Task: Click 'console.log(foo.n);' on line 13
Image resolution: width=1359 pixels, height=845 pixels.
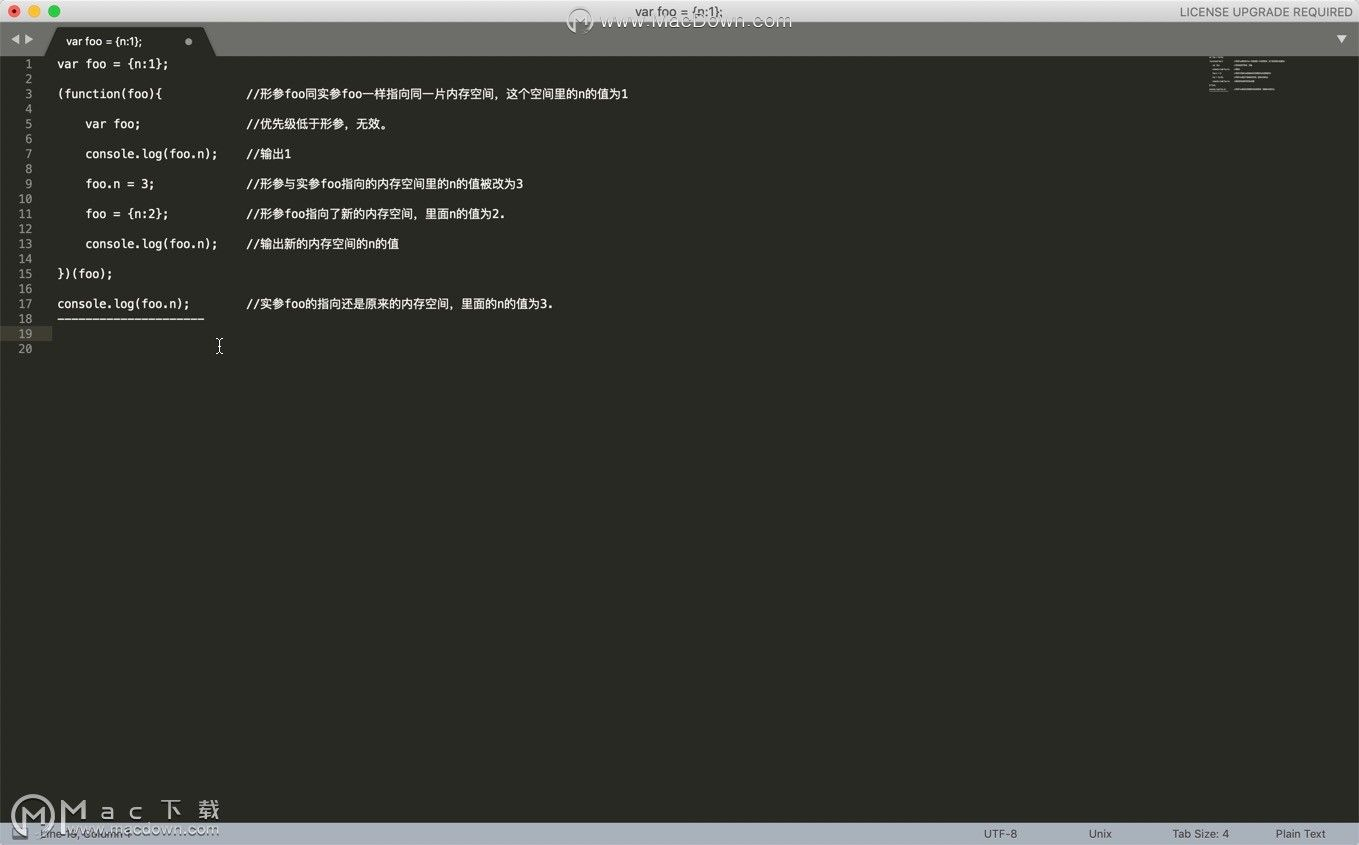Action: pos(151,244)
